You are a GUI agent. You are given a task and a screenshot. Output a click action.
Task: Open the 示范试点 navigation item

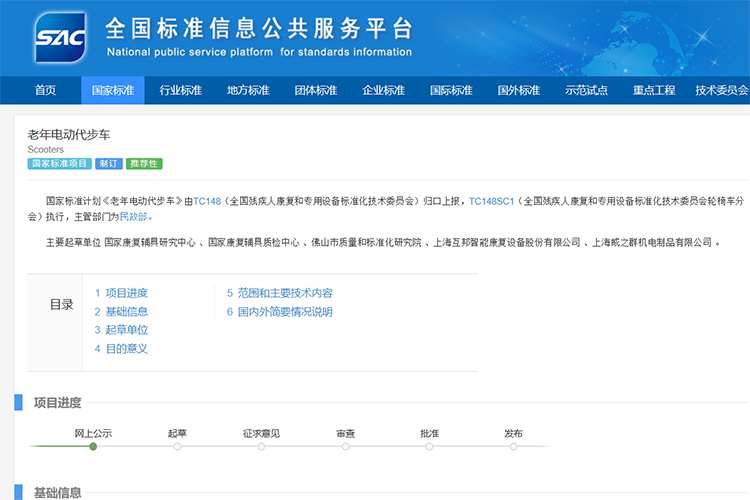pyautogui.click(x=586, y=90)
